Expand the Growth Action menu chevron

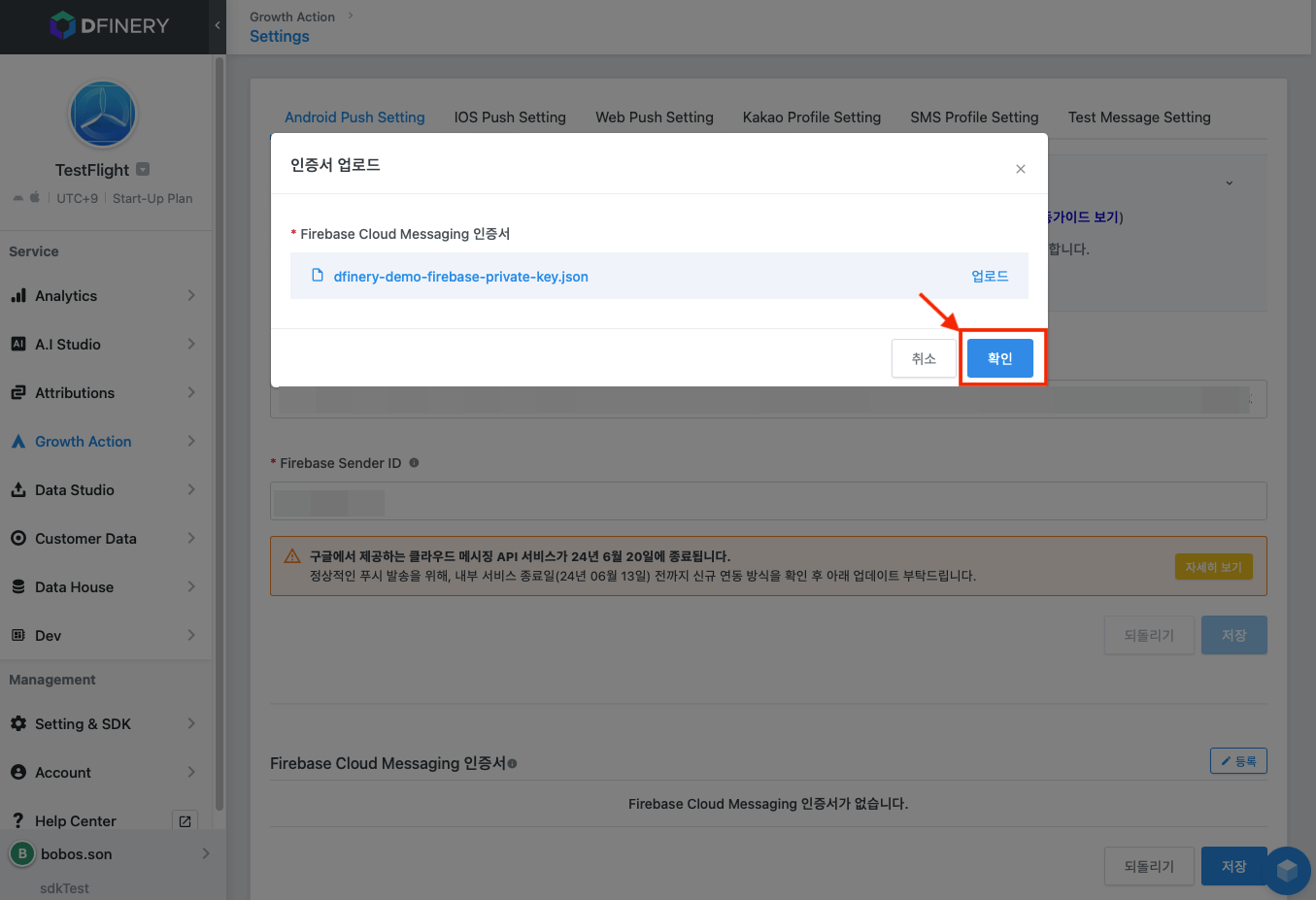(x=191, y=441)
